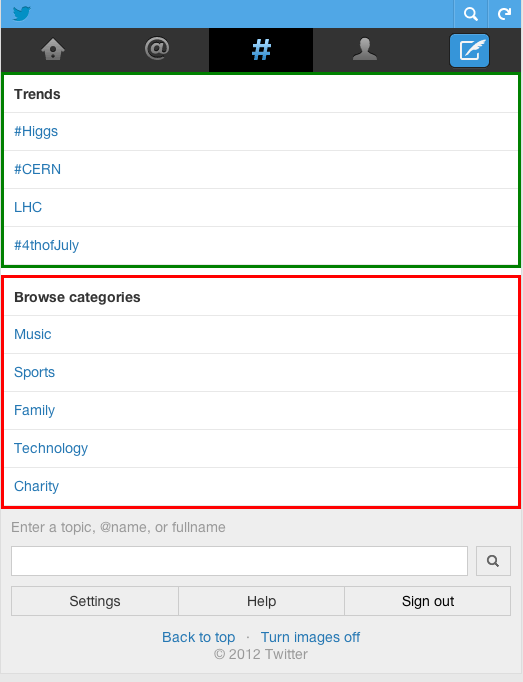This screenshot has height=682, width=523.
Task: Browse the Music category
Action: pos(33,334)
